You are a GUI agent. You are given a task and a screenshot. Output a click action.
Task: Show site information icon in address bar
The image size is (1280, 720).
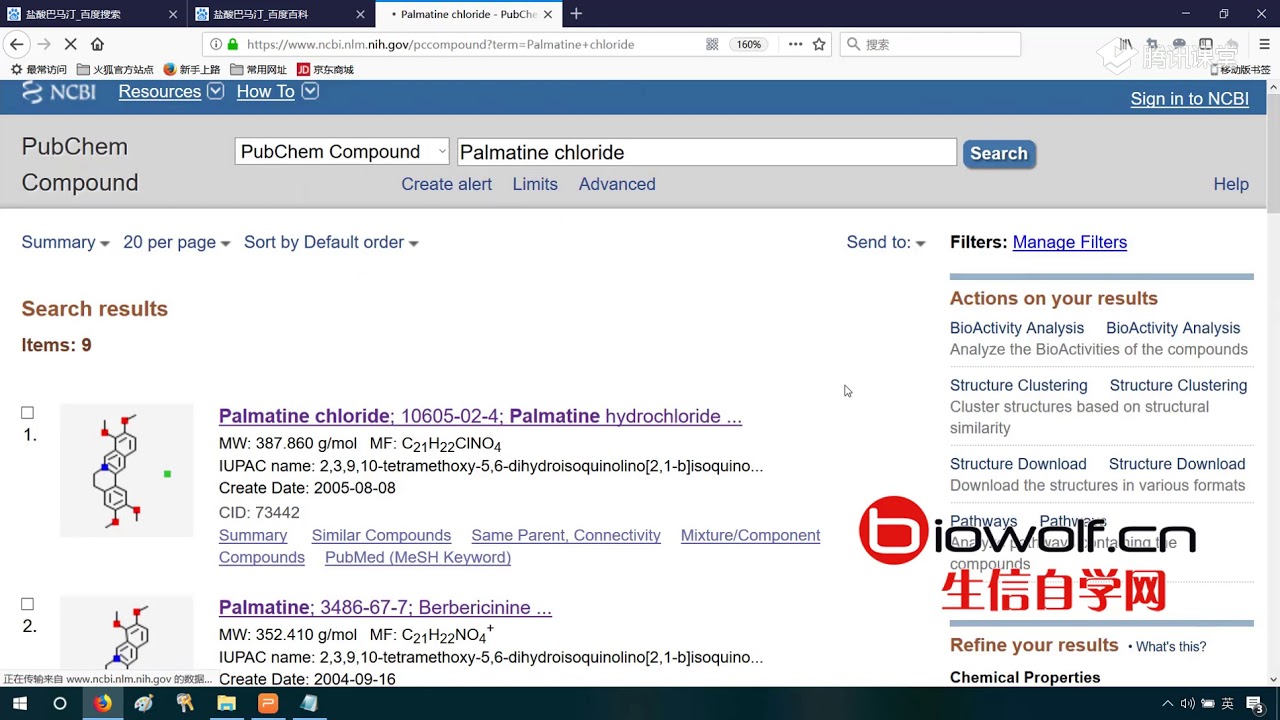[x=216, y=44]
